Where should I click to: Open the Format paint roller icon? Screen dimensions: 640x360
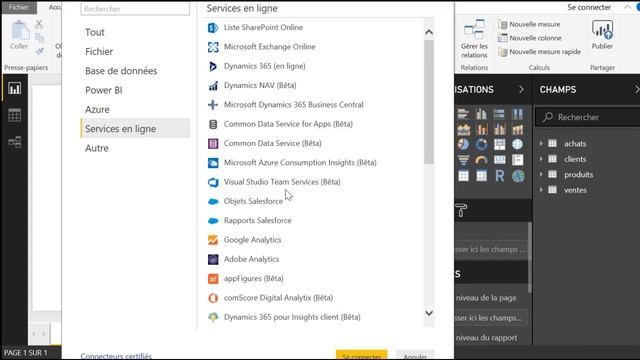[x=461, y=210]
